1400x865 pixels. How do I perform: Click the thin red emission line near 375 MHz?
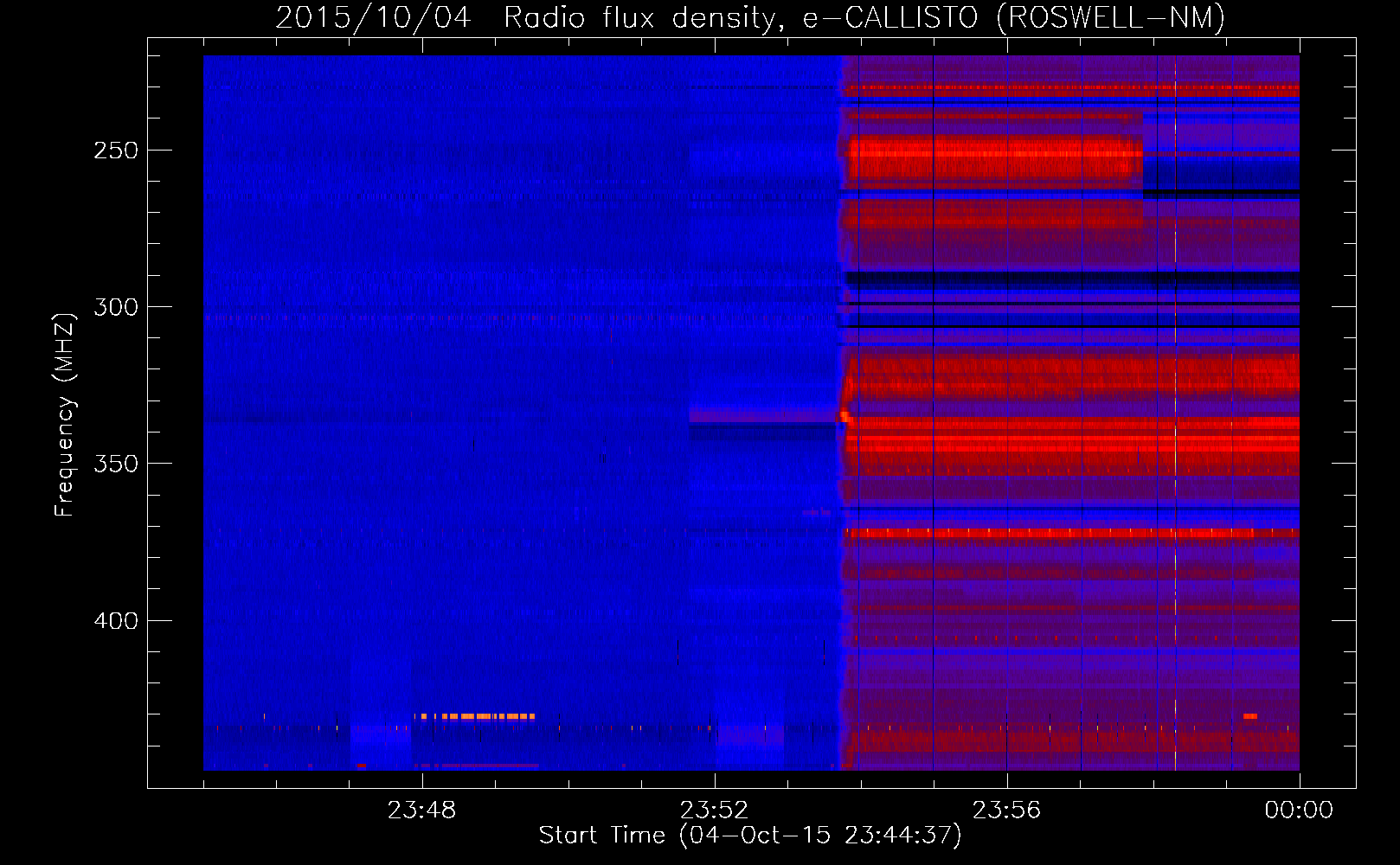1051,534
